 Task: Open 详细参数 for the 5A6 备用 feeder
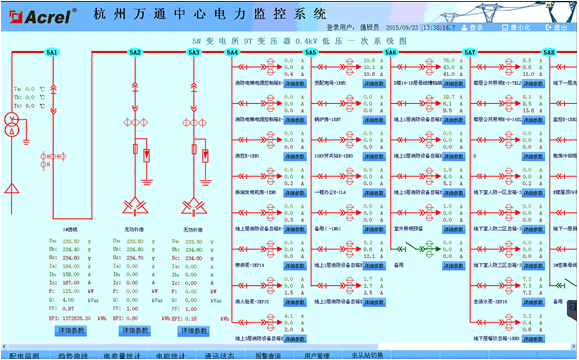tap(453, 266)
